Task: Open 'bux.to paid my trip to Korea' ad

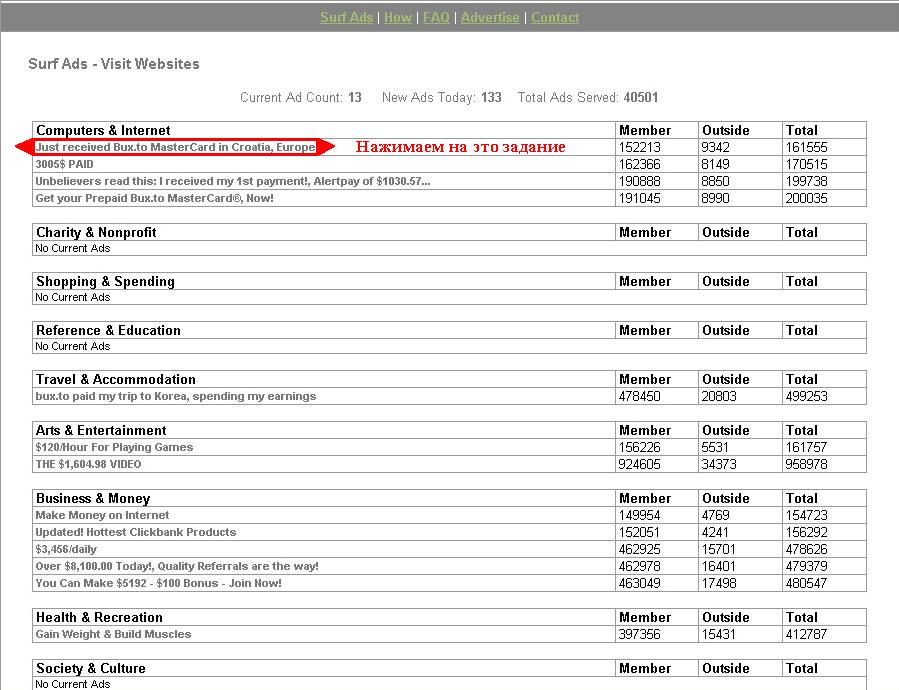Action: pos(175,396)
